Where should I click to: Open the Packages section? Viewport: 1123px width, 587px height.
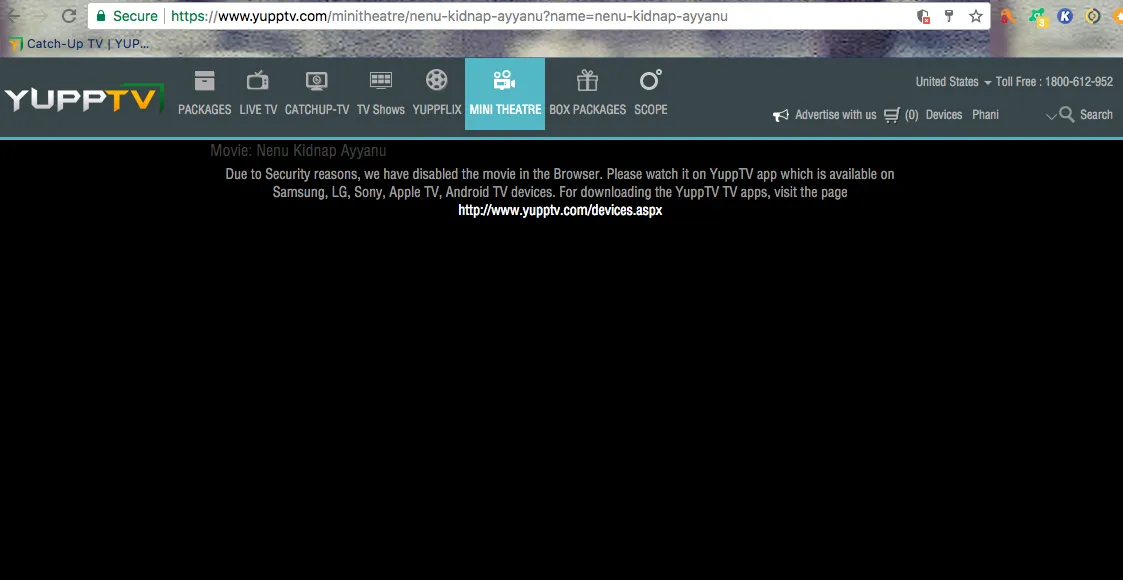[x=204, y=94]
